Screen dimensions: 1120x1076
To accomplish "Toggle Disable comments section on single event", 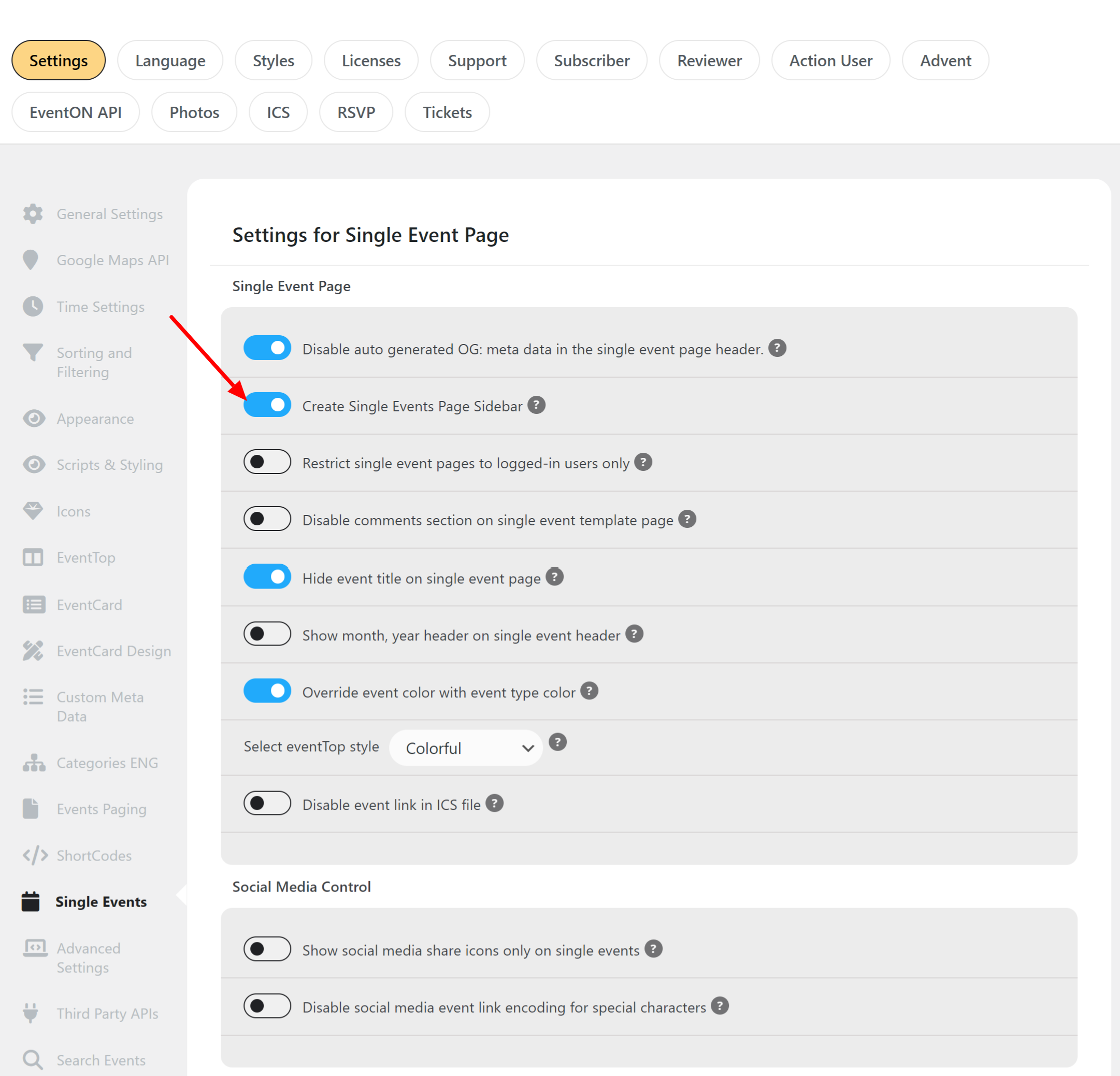I will [x=267, y=519].
